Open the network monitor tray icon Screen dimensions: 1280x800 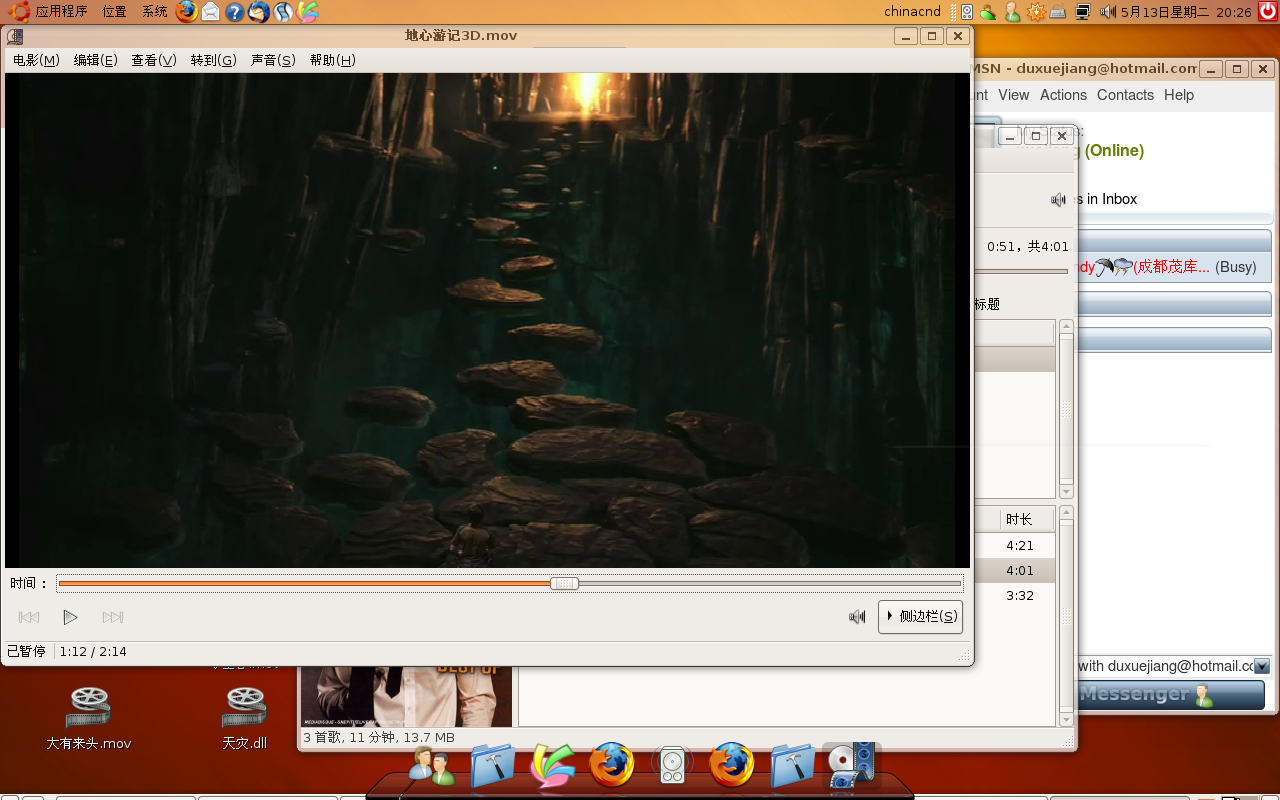(x=1083, y=12)
